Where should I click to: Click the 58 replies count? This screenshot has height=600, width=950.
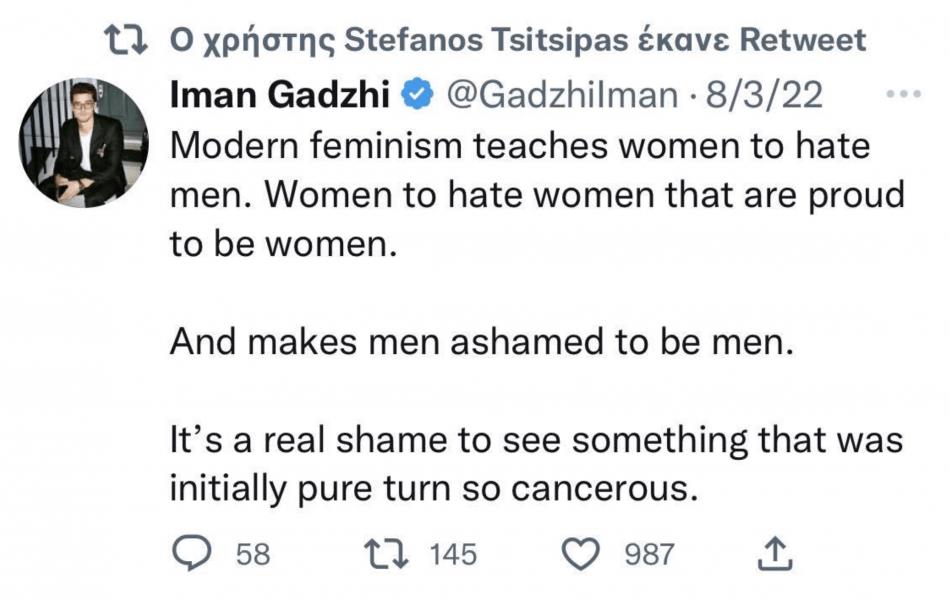pyautogui.click(x=253, y=555)
